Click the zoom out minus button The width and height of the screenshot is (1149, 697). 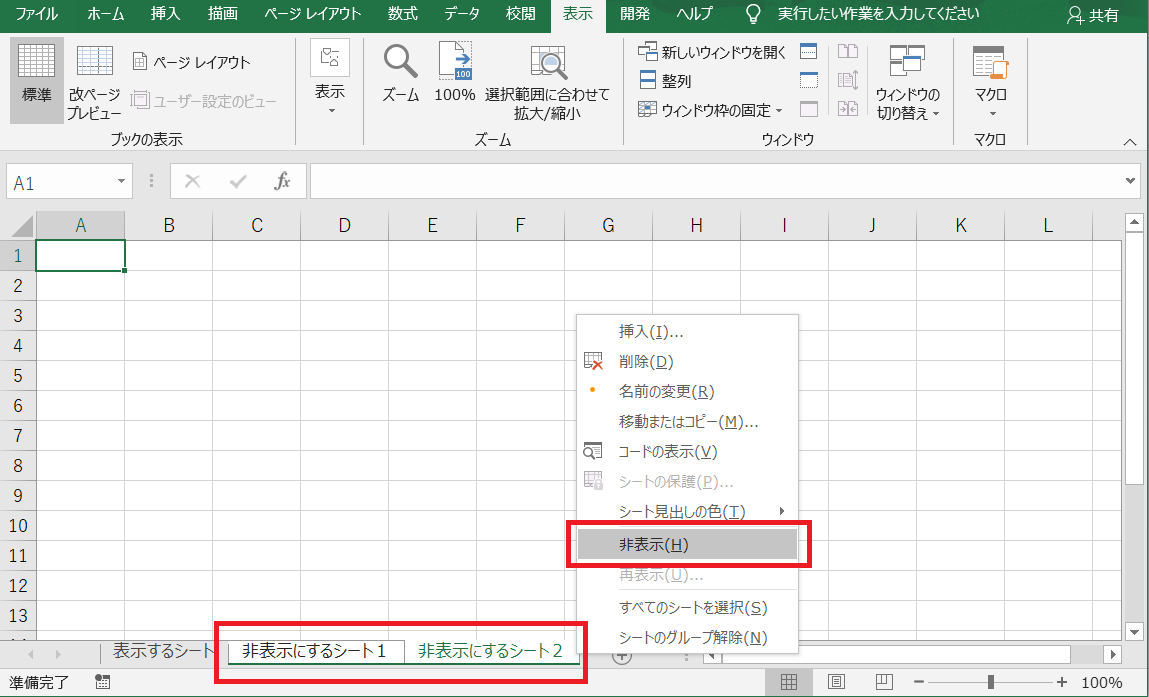pos(920,682)
